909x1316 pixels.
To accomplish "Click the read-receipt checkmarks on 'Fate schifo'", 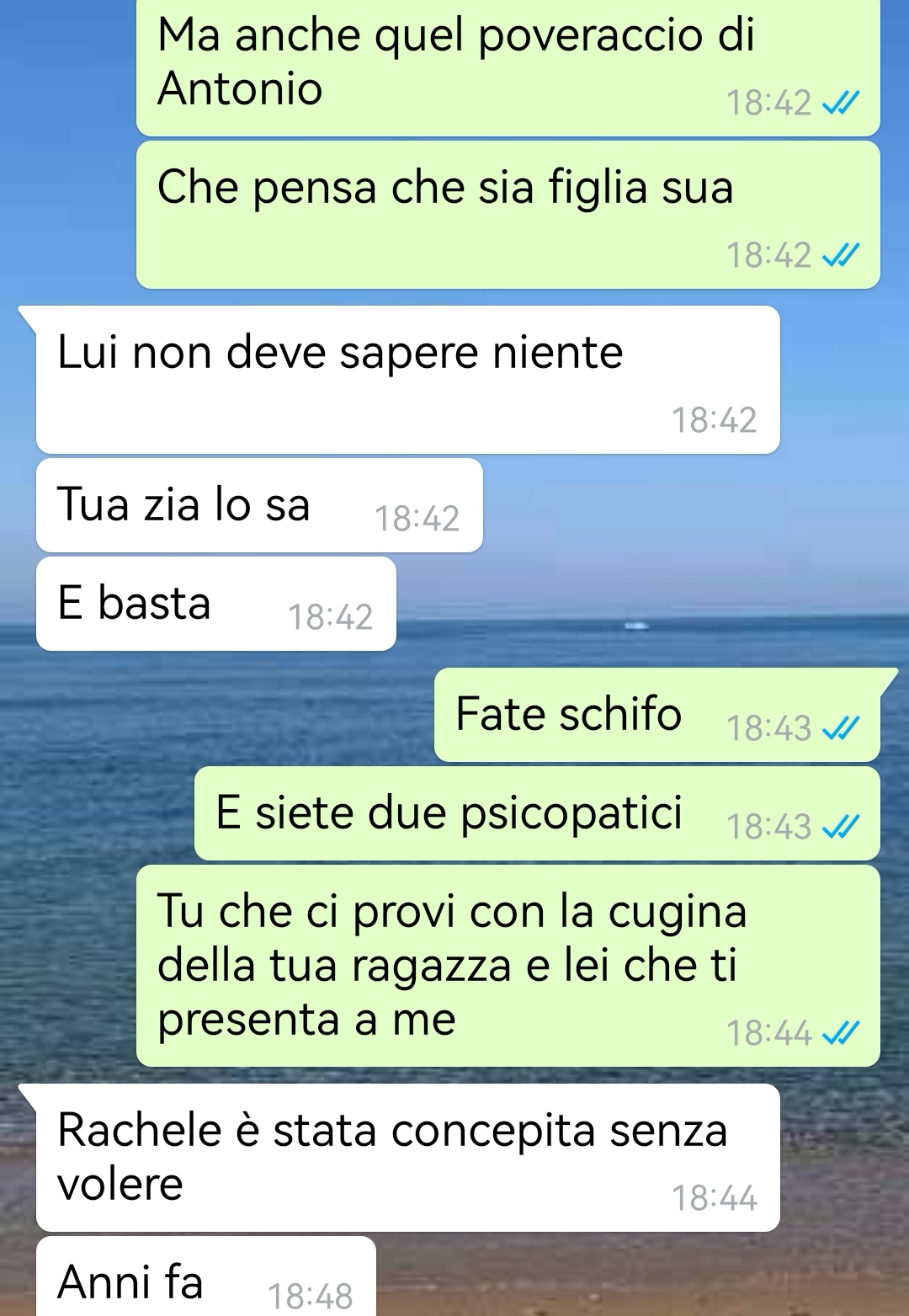I will click(840, 728).
